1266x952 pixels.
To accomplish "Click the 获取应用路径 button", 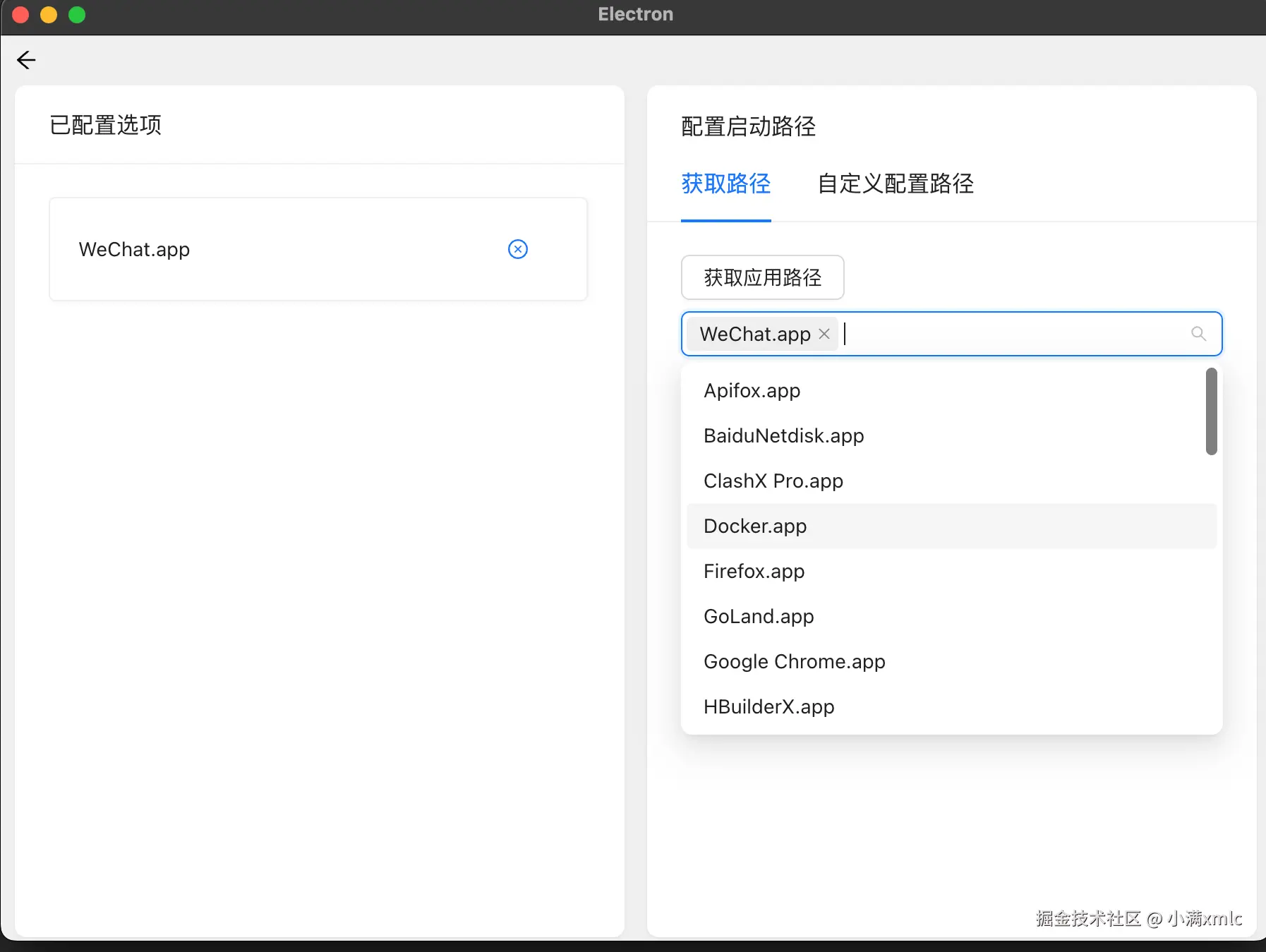I will pyautogui.click(x=762, y=277).
